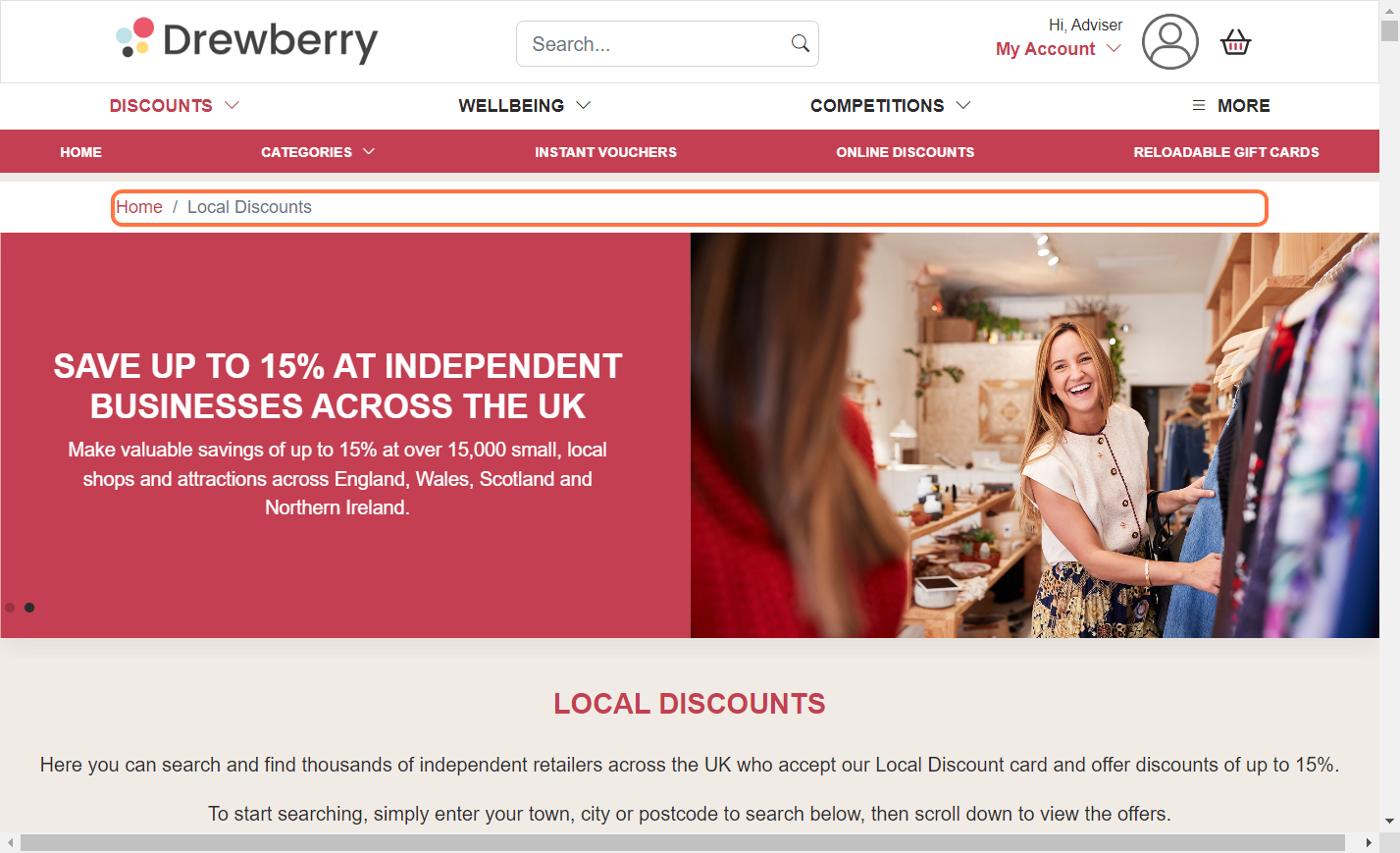The width and height of the screenshot is (1400, 853).
Task: Click the horizontal scrollbar right arrow
Action: coord(1369,842)
